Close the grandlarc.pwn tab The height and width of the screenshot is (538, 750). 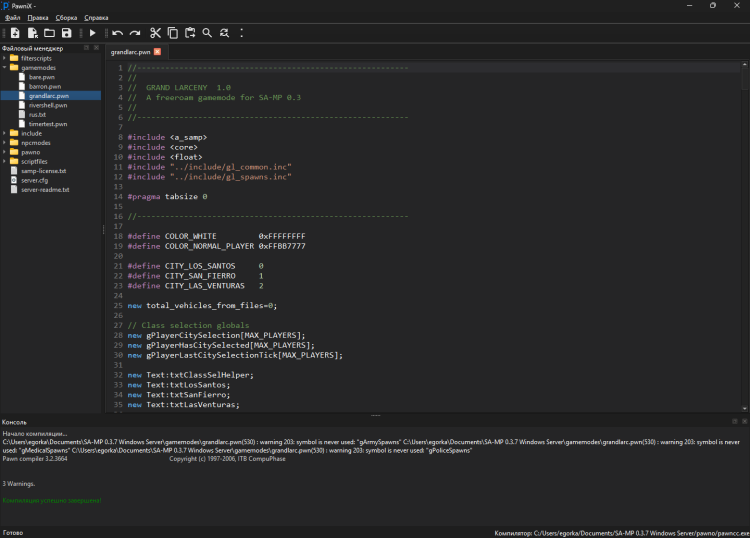[157, 51]
